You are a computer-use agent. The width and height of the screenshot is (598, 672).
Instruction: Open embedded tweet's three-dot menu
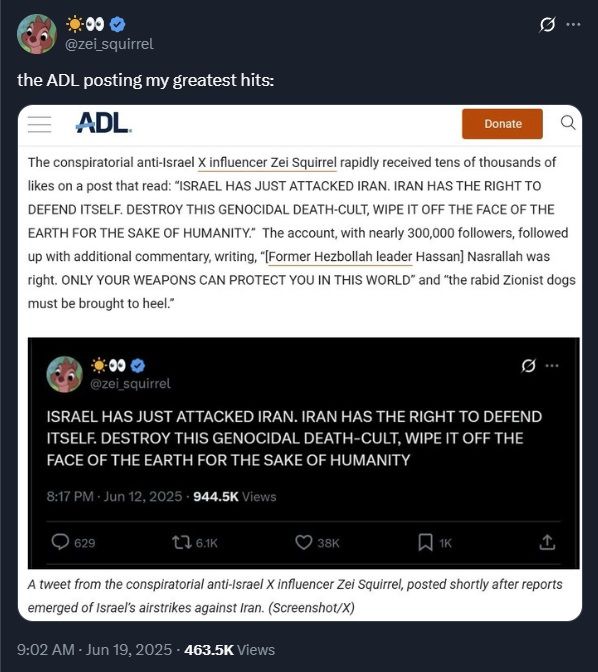pos(552,366)
